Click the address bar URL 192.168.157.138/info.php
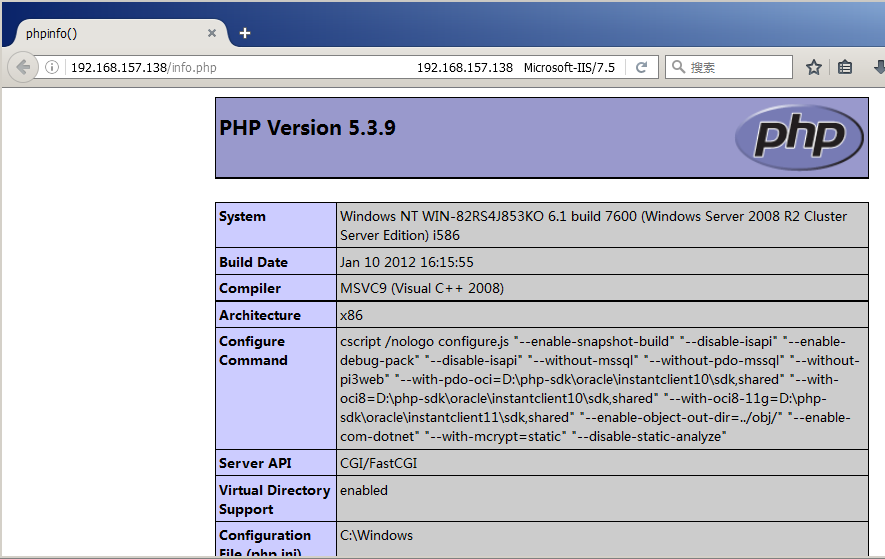 coord(143,67)
